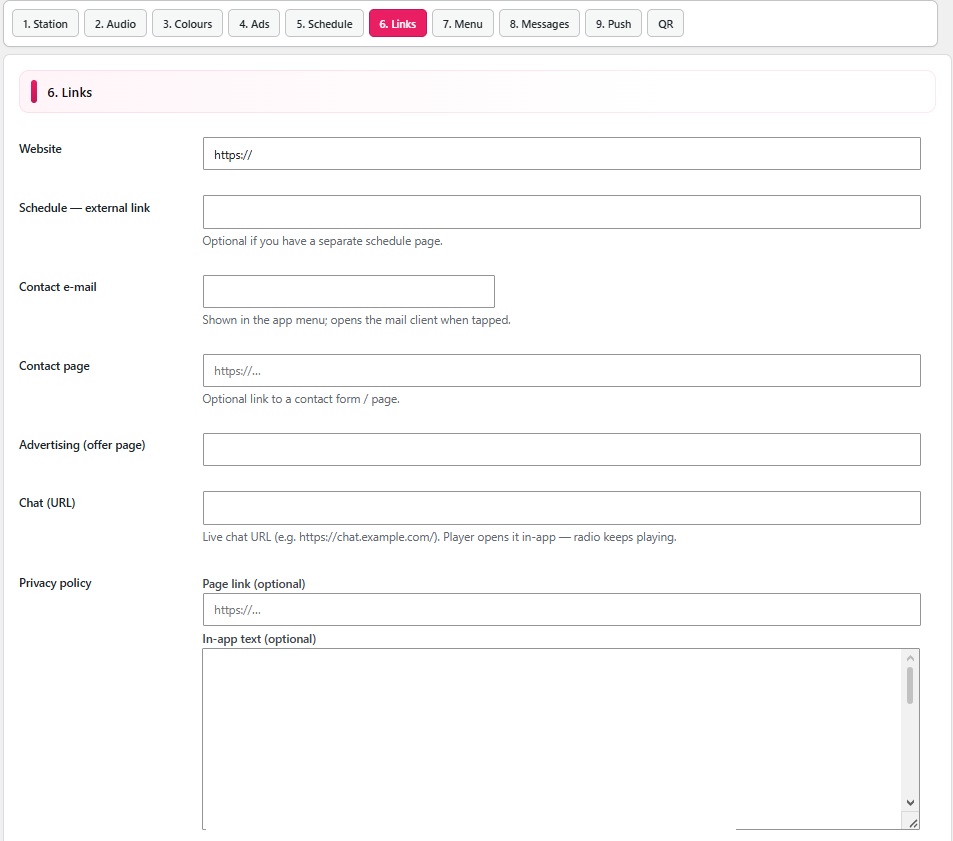Click the active 6. Links tab
The image size is (953, 841).
tap(398, 24)
